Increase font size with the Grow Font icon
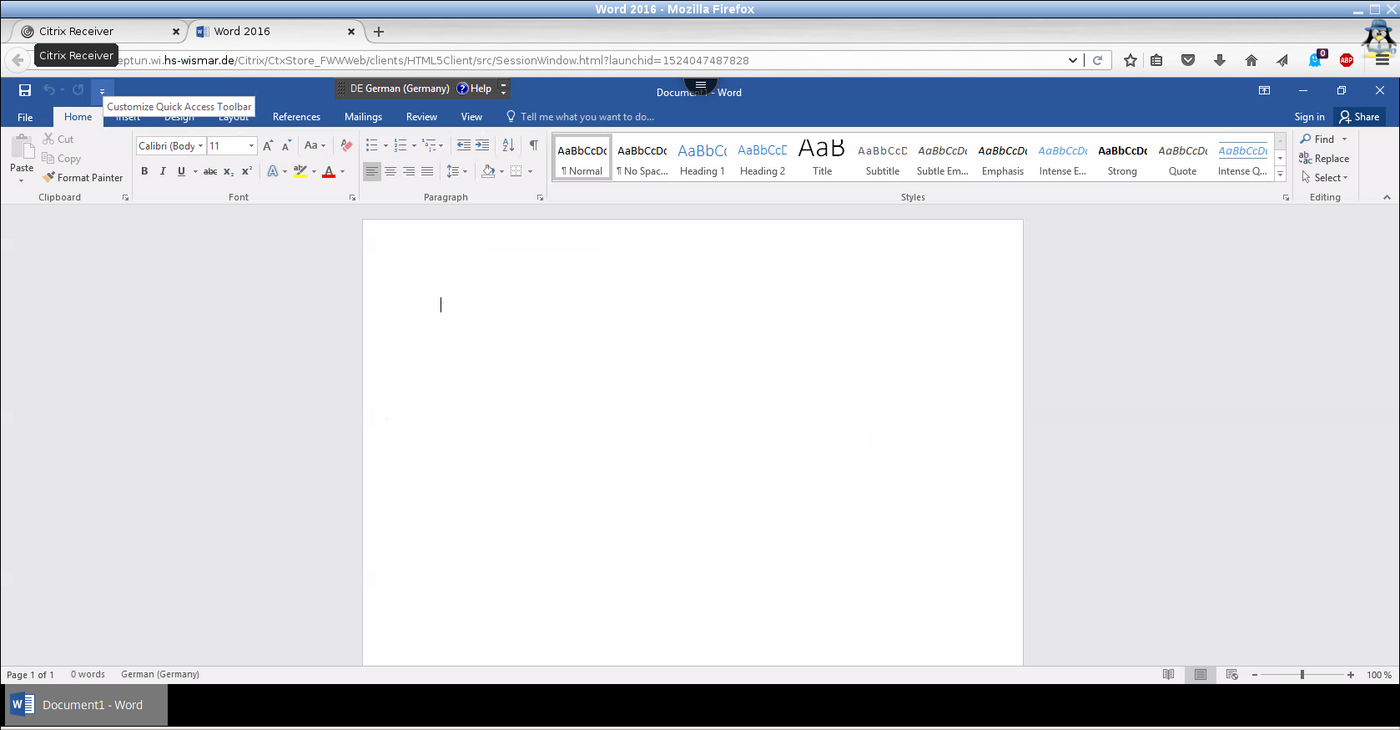Image resolution: width=1400 pixels, height=730 pixels. point(268,146)
